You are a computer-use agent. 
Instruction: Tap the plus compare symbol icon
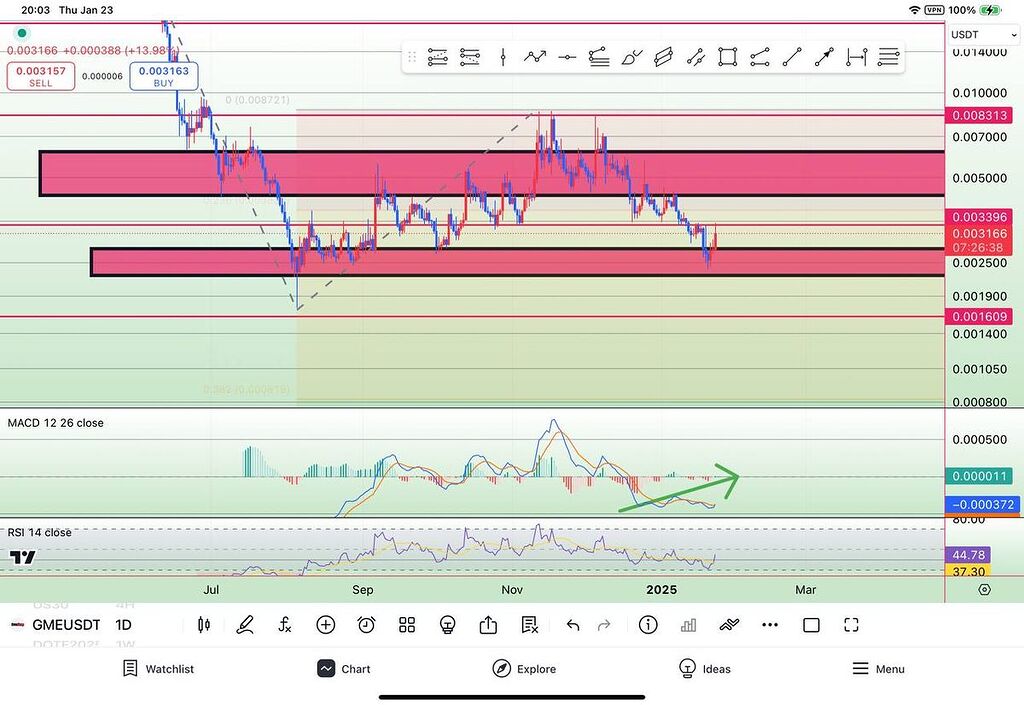tap(325, 625)
